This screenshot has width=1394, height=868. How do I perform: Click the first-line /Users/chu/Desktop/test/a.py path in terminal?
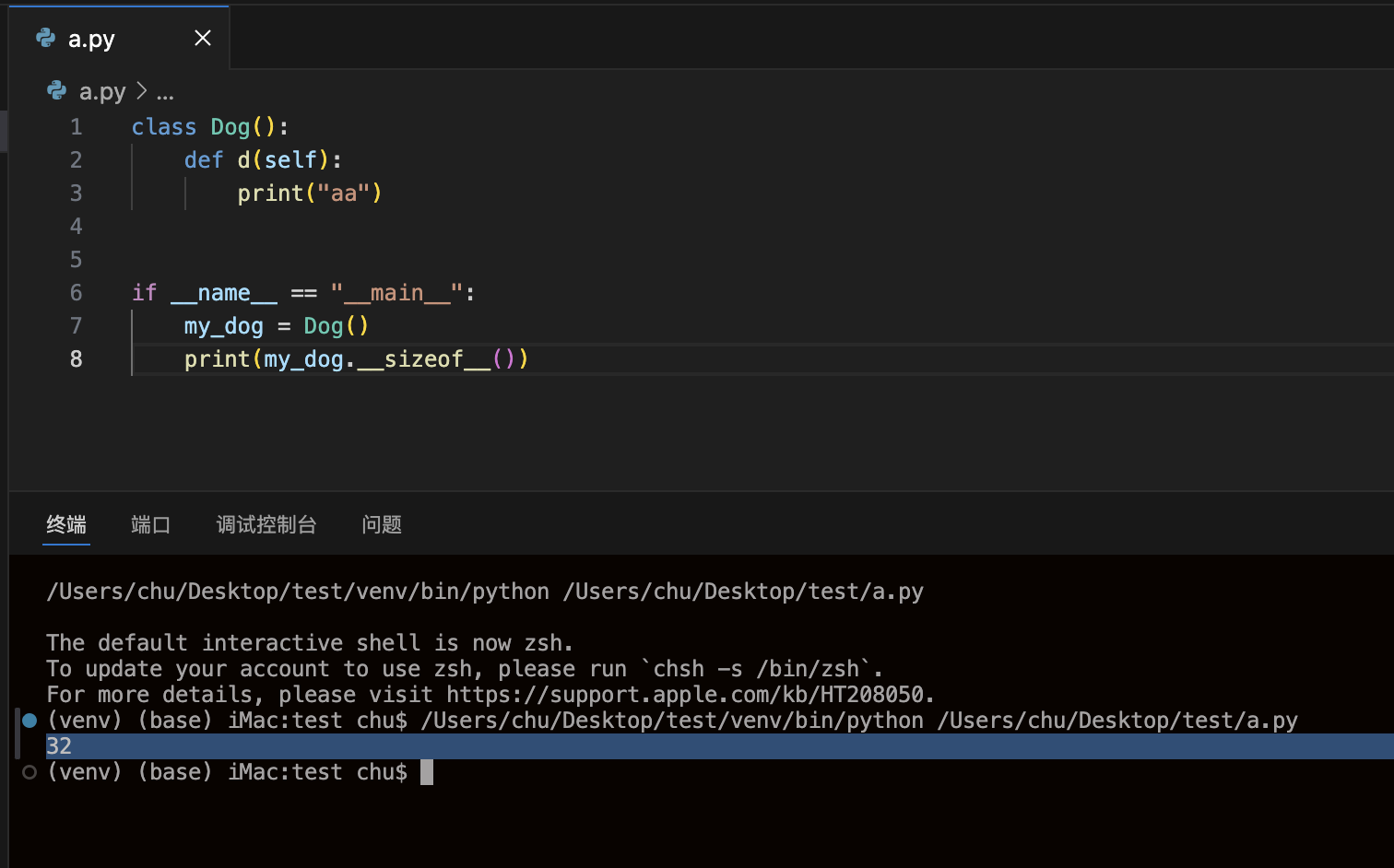point(743,592)
